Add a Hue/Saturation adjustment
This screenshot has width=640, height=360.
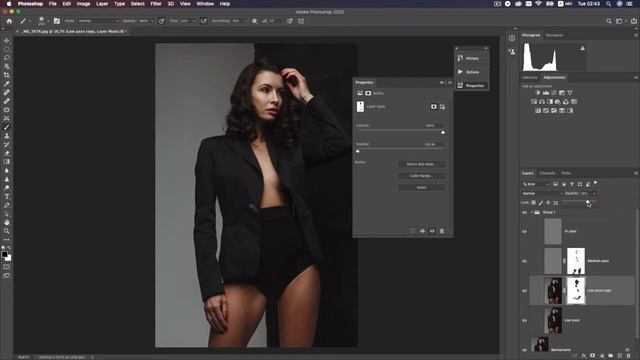click(x=534, y=102)
